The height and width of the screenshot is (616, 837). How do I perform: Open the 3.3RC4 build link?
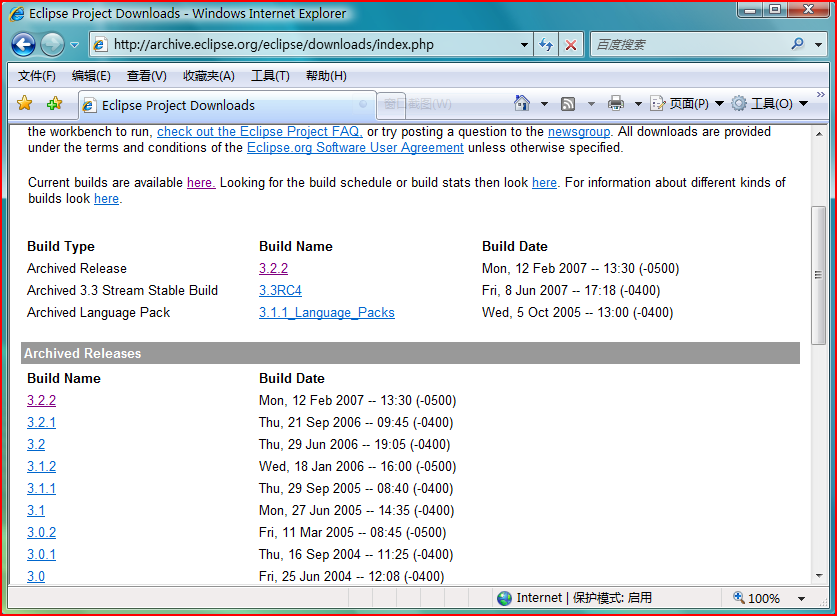pos(280,290)
